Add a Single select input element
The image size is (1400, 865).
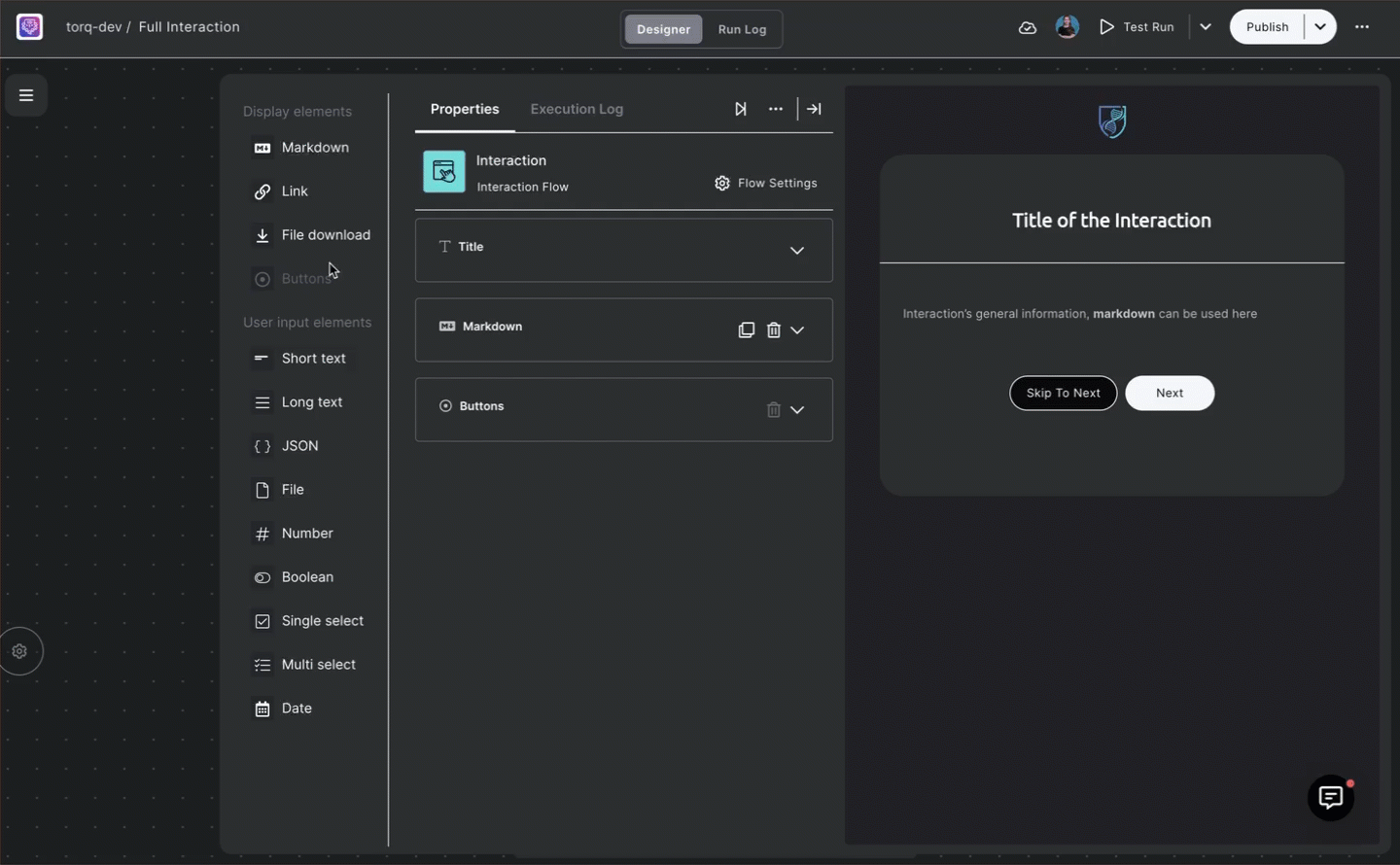tap(321, 621)
